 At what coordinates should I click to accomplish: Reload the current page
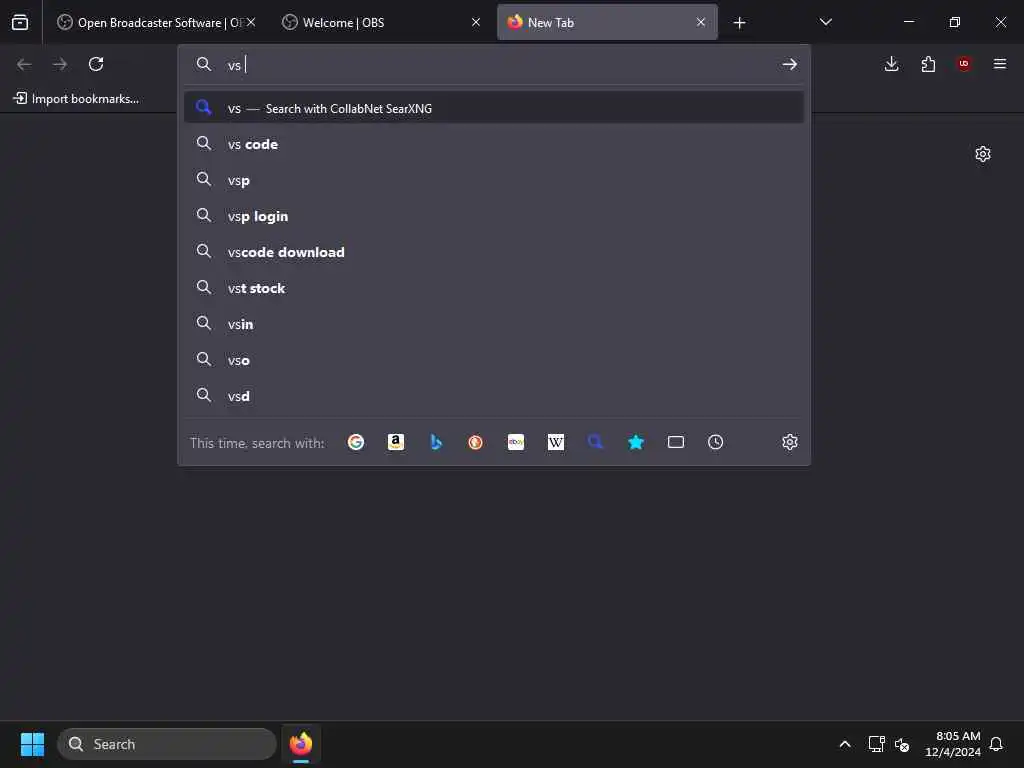96,64
